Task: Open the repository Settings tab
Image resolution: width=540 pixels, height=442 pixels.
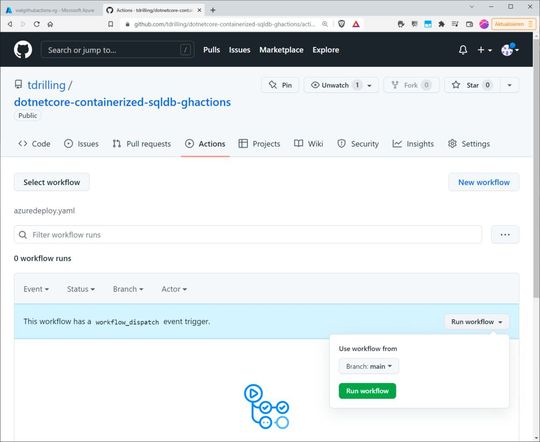Action: (469, 144)
